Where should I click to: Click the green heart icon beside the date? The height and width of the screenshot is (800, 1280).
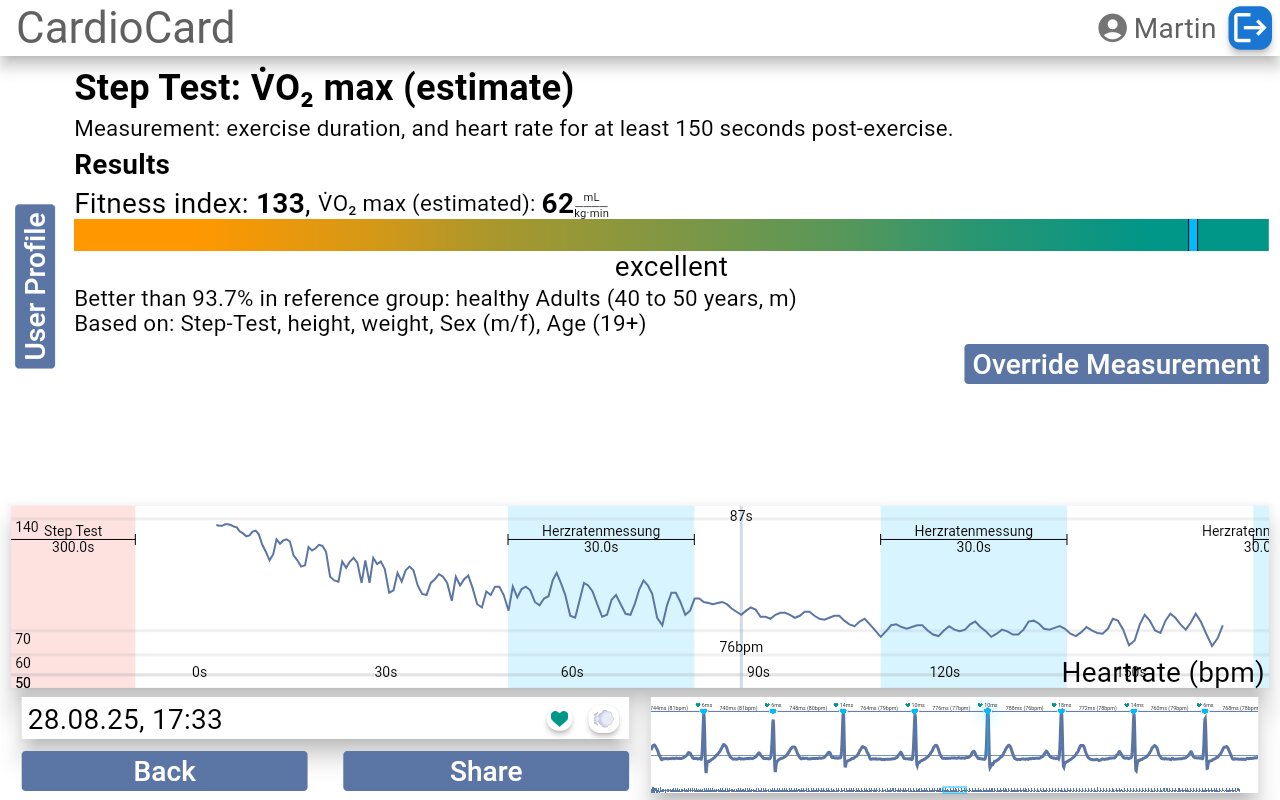pyautogui.click(x=559, y=718)
